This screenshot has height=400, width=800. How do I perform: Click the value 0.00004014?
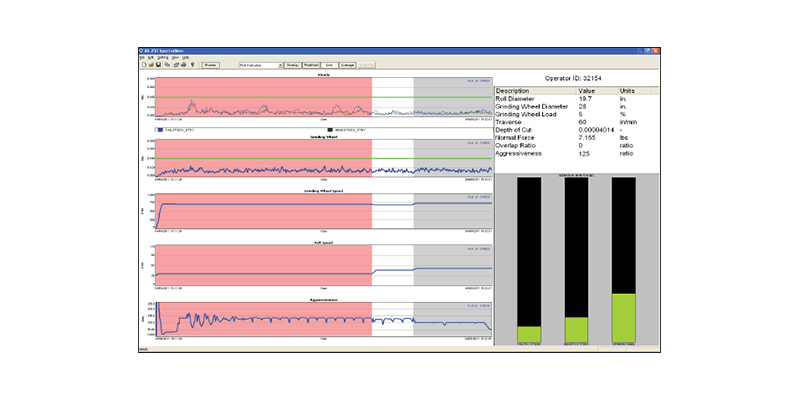click(597, 130)
